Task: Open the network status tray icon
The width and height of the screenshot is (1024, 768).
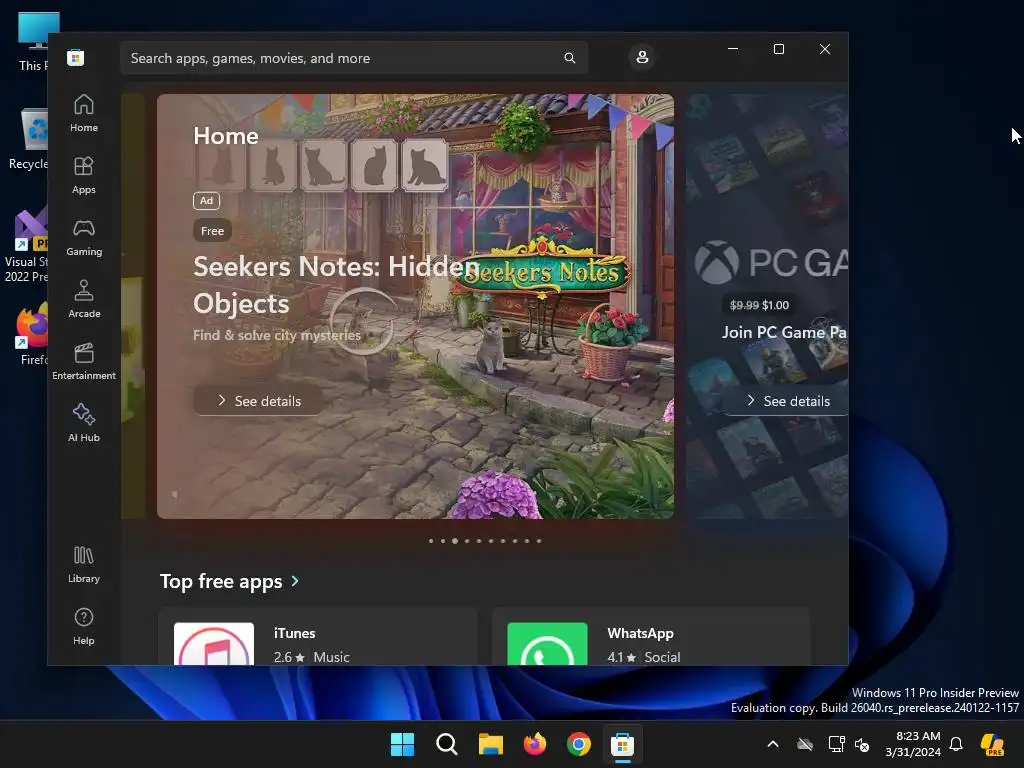Action: click(x=836, y=744)
